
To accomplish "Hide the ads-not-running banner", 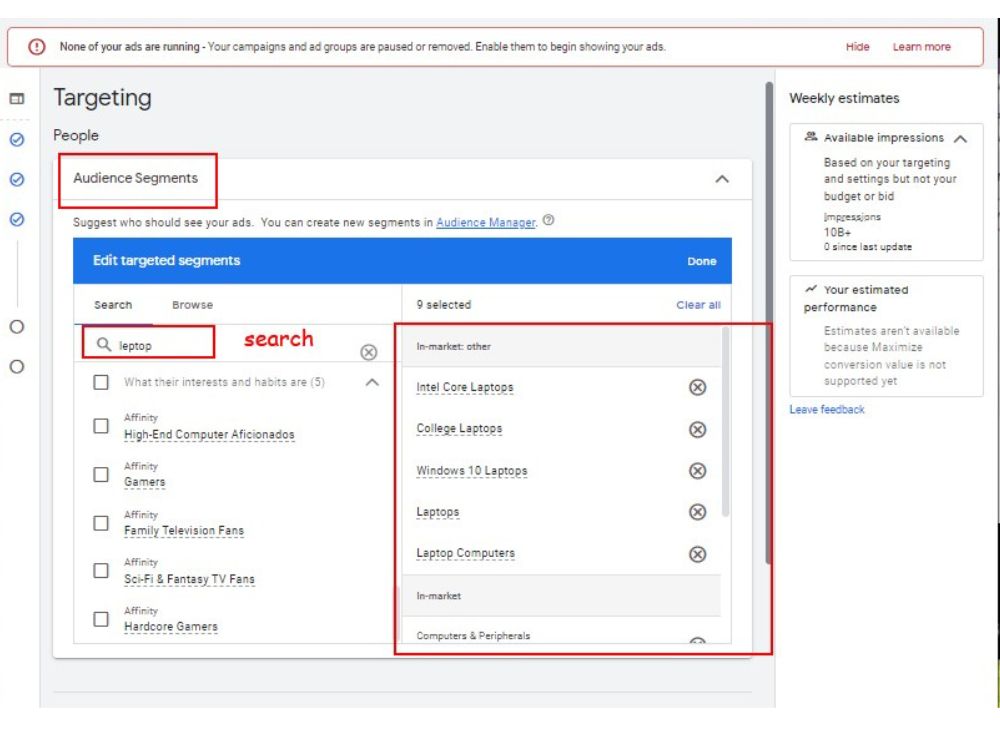I will coord(857,47).
